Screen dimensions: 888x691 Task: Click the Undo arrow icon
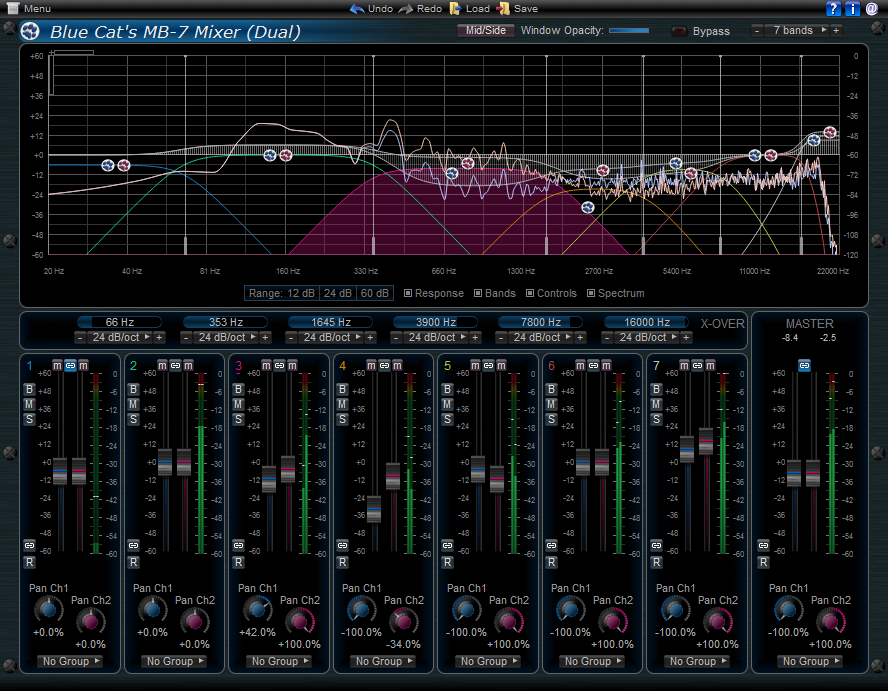pyautogui.click(x=357, y=8)
